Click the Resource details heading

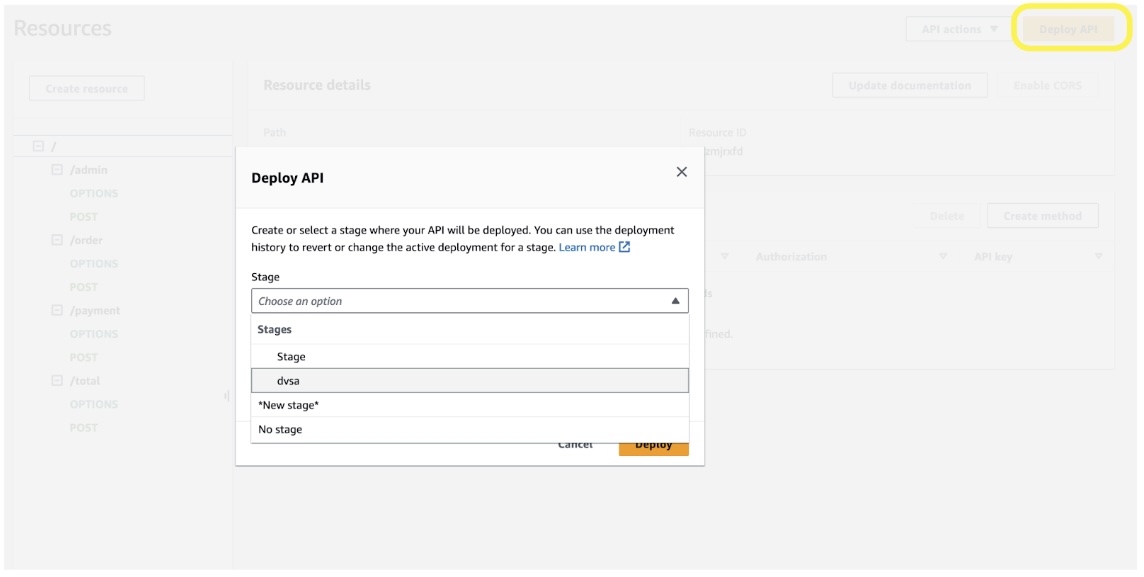coord(317,85)
